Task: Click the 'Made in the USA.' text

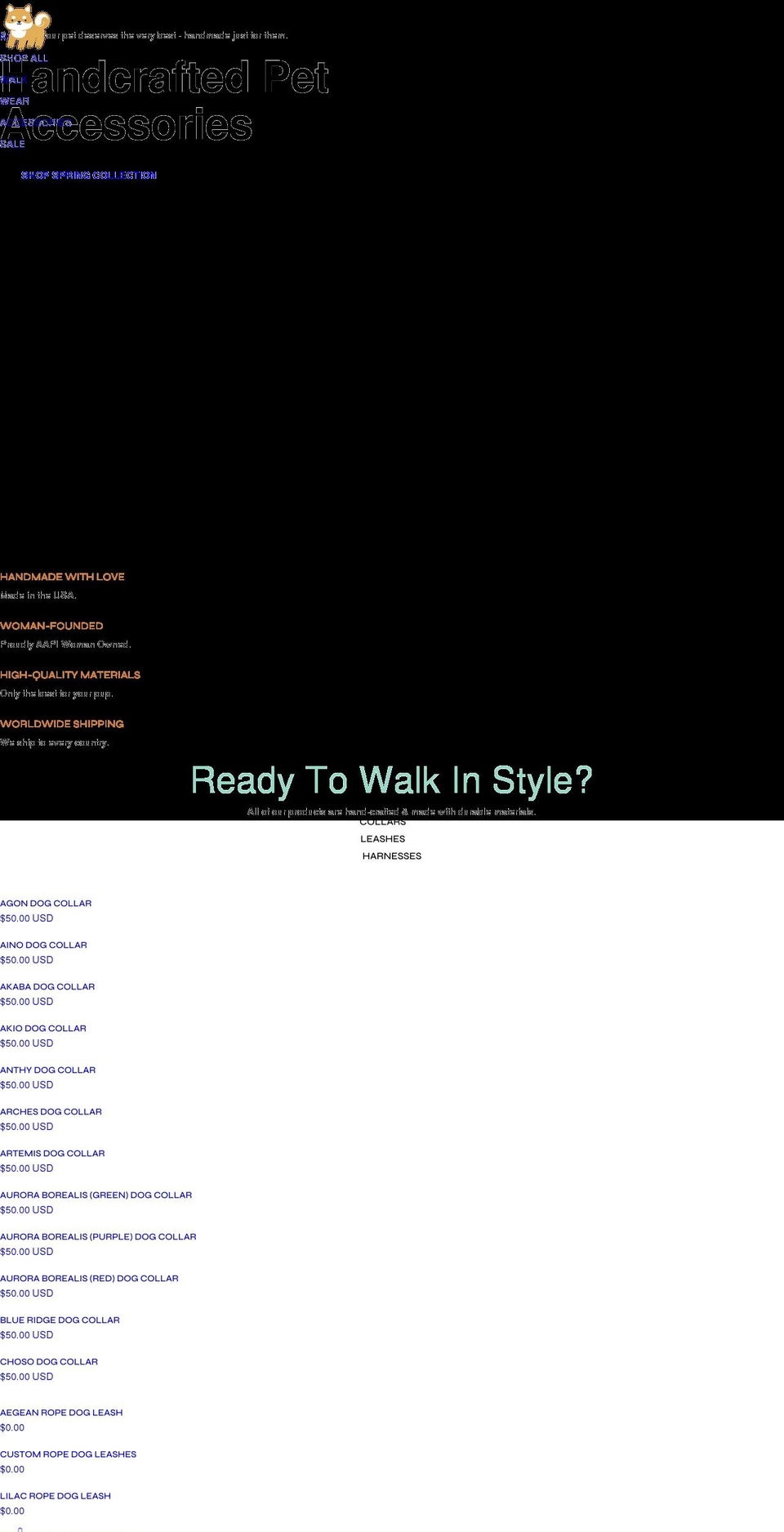Action: [x=38, y=596]
